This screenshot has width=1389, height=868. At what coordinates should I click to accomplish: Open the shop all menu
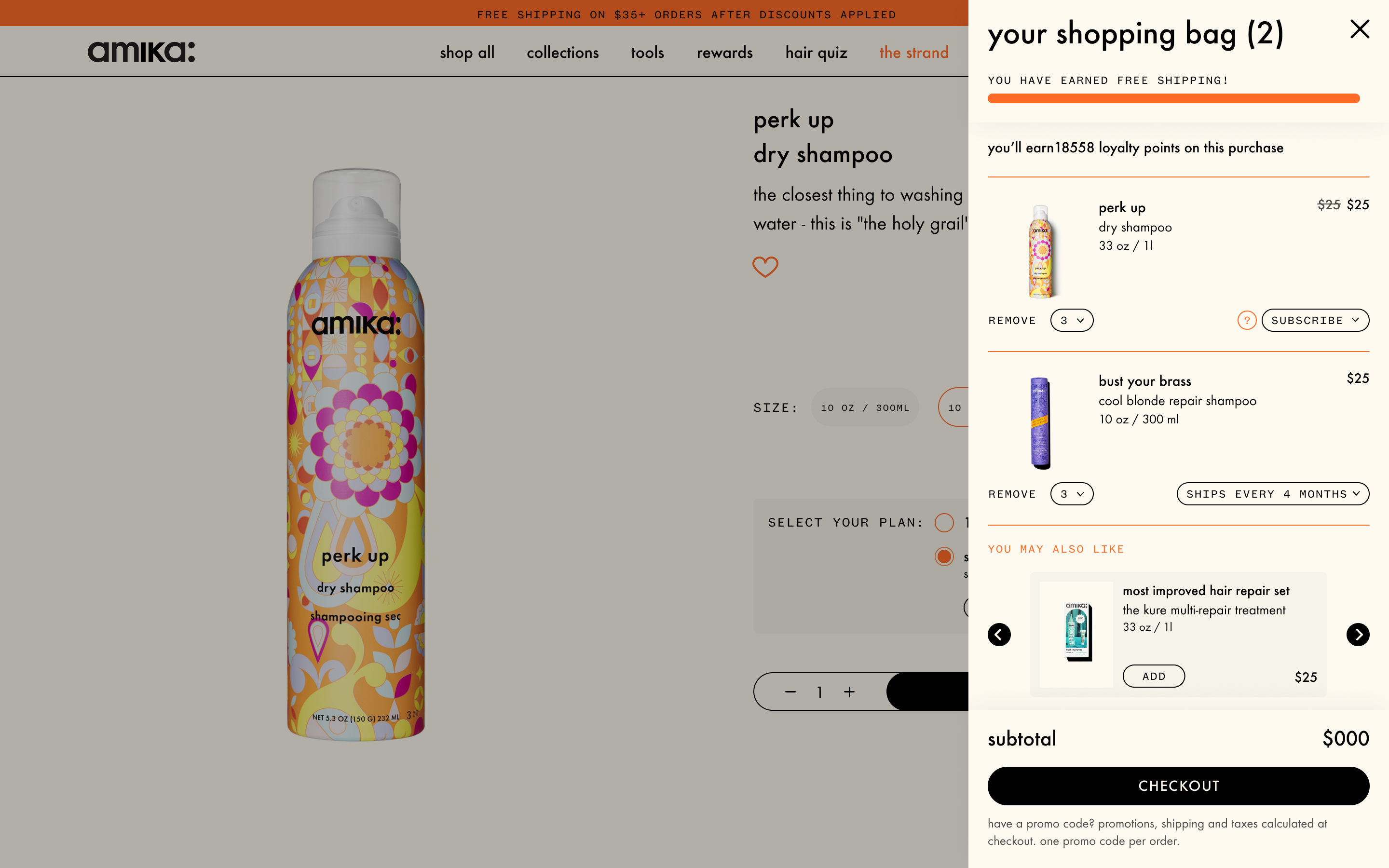click(467, 53)
